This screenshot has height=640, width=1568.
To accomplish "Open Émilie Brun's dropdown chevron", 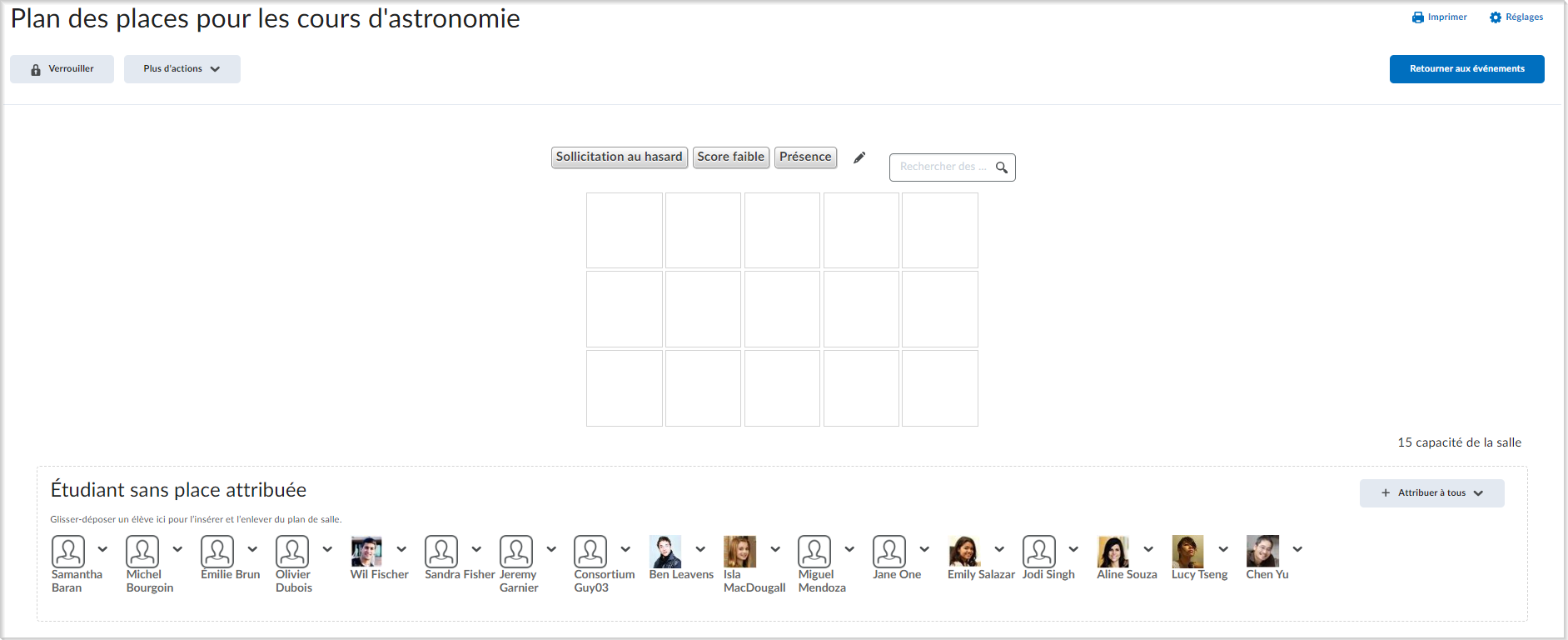I will [x=252, y=549].
